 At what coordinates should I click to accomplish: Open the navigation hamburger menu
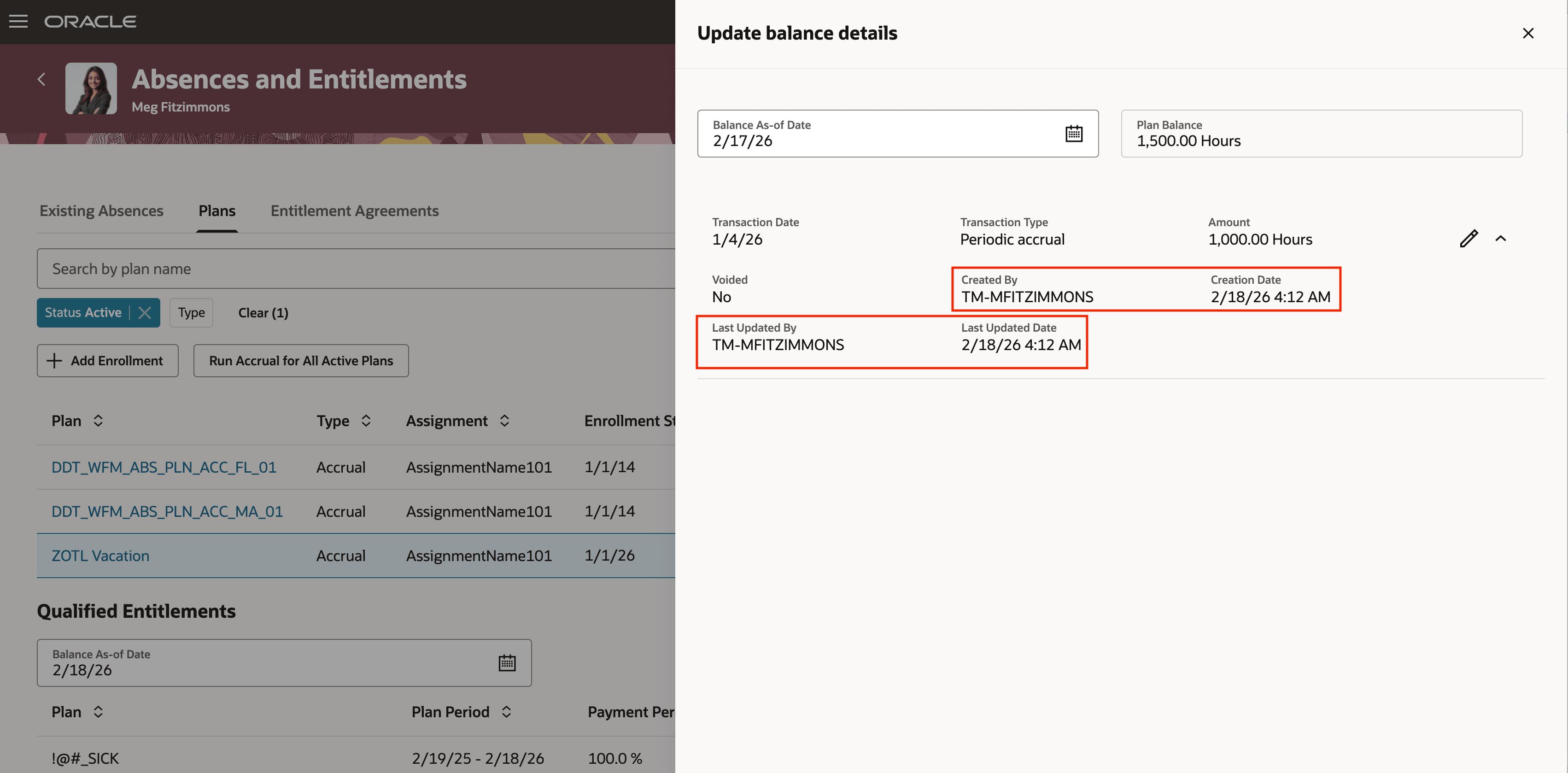point(18,21)
